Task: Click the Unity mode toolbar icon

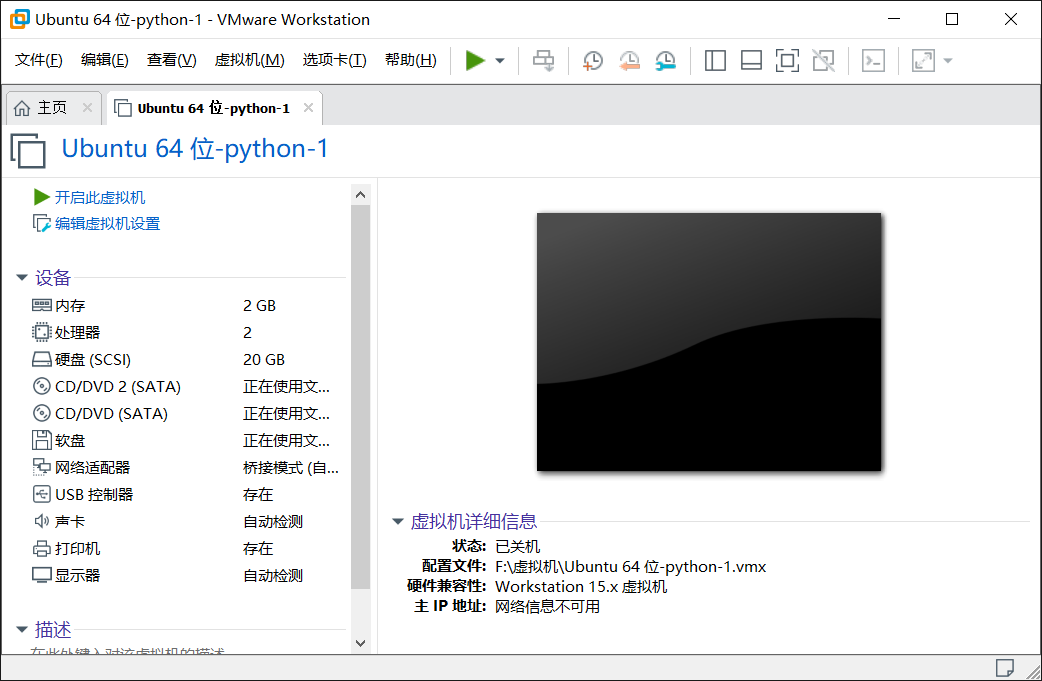Action: pyautogui.click(x=823, y=60)
